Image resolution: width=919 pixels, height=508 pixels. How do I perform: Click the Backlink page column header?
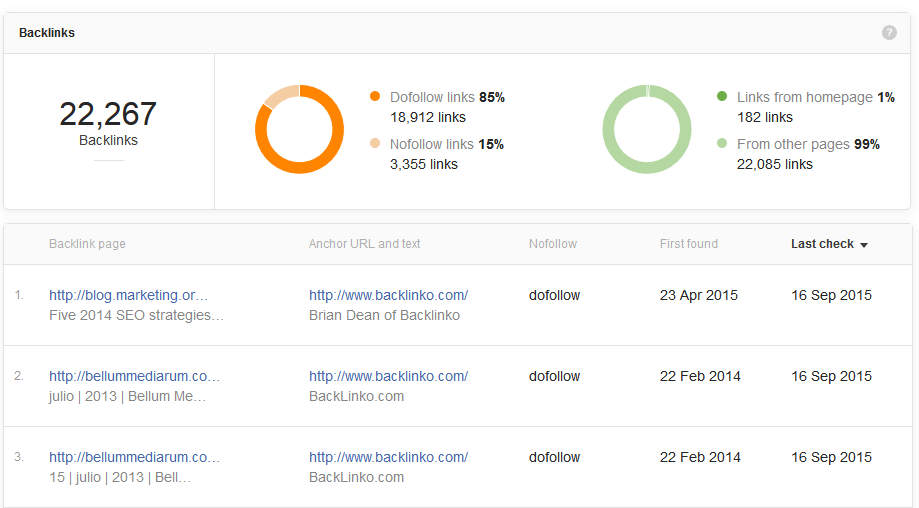coord(87,244)
